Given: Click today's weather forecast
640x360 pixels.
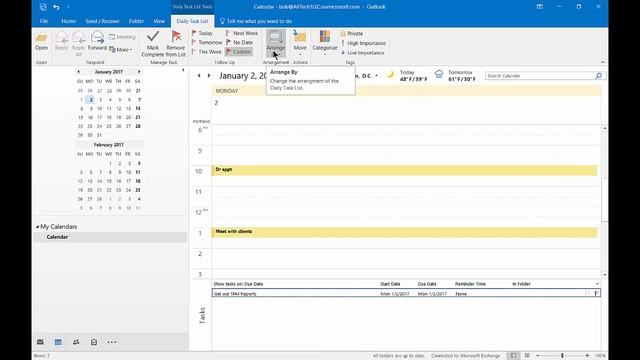Looking at the screenshot, I should [407, 76].
